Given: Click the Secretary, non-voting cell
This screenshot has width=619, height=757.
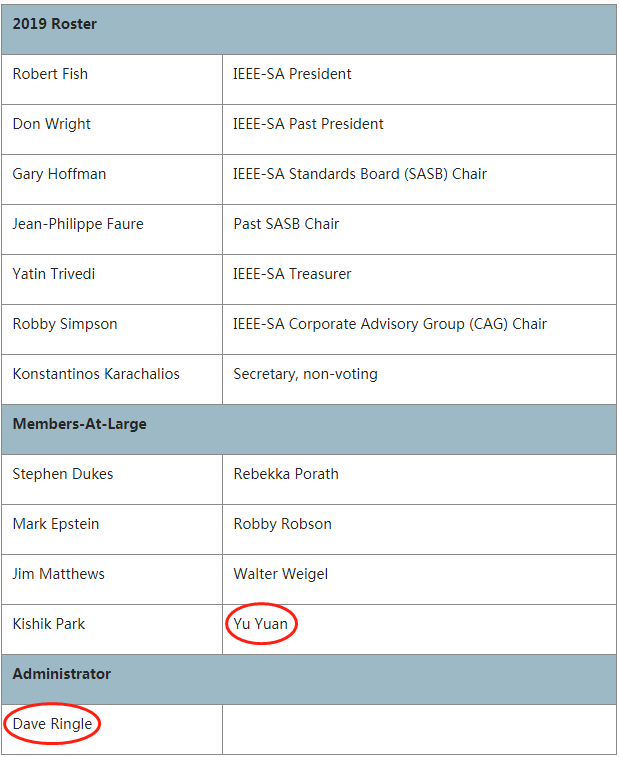Looking at the screenshot, I should click(x=305, y=374).
